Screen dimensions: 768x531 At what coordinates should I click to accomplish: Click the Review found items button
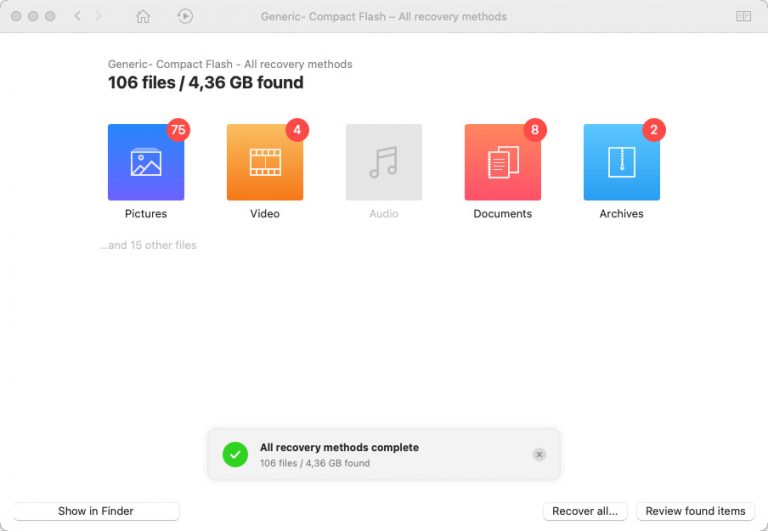(x=695, y=511)
